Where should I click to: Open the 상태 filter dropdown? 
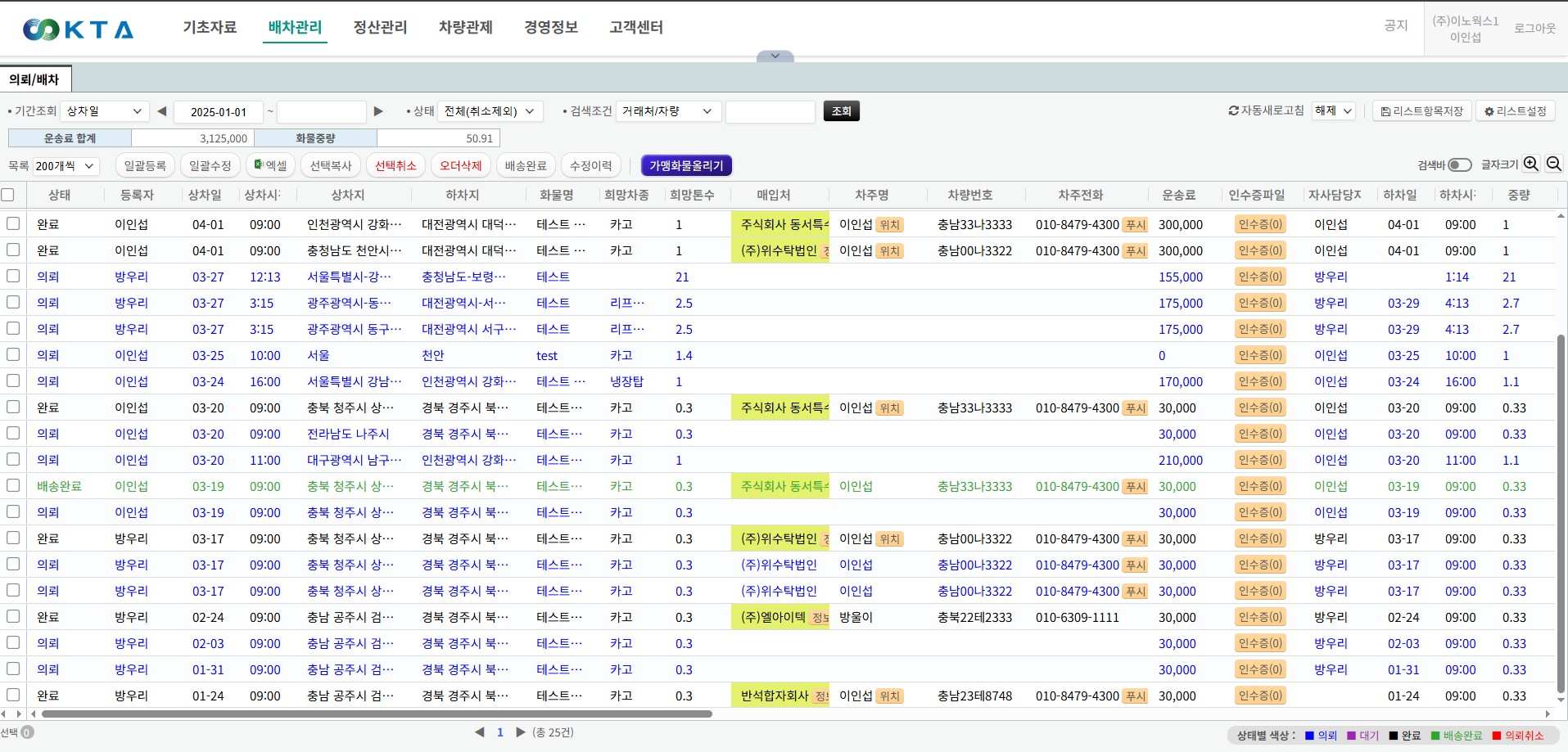click(490, 111)
